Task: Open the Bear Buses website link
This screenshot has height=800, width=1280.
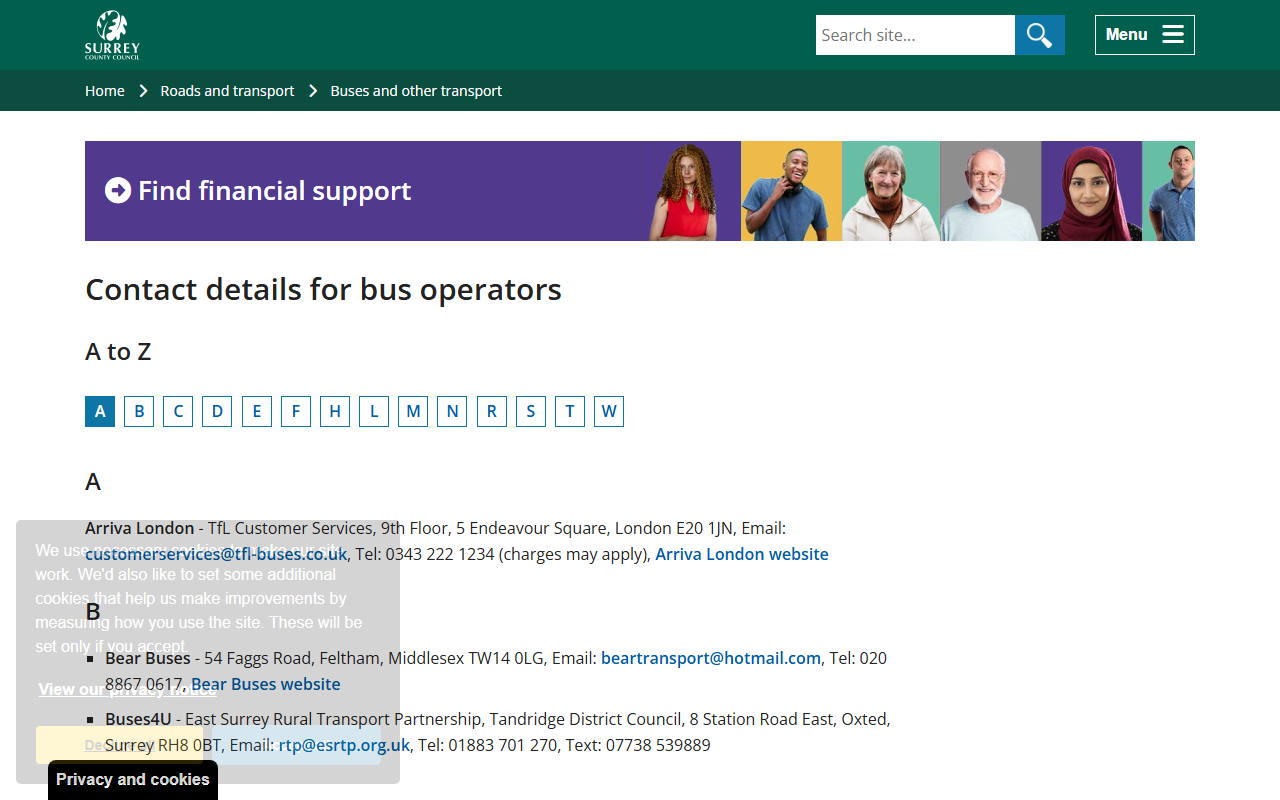Action: [x=266, y=684]
